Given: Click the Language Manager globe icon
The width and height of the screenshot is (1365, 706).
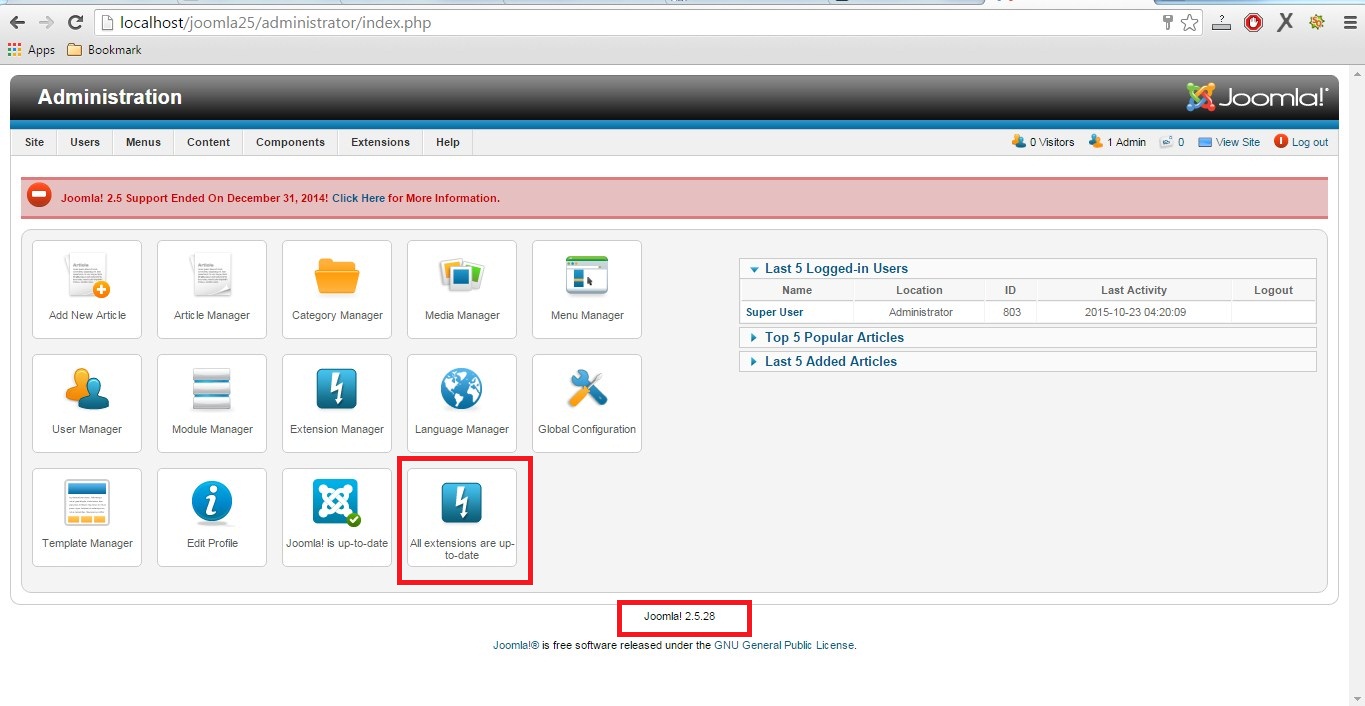Looking at the screenshot, I should [x=461, y=391].
